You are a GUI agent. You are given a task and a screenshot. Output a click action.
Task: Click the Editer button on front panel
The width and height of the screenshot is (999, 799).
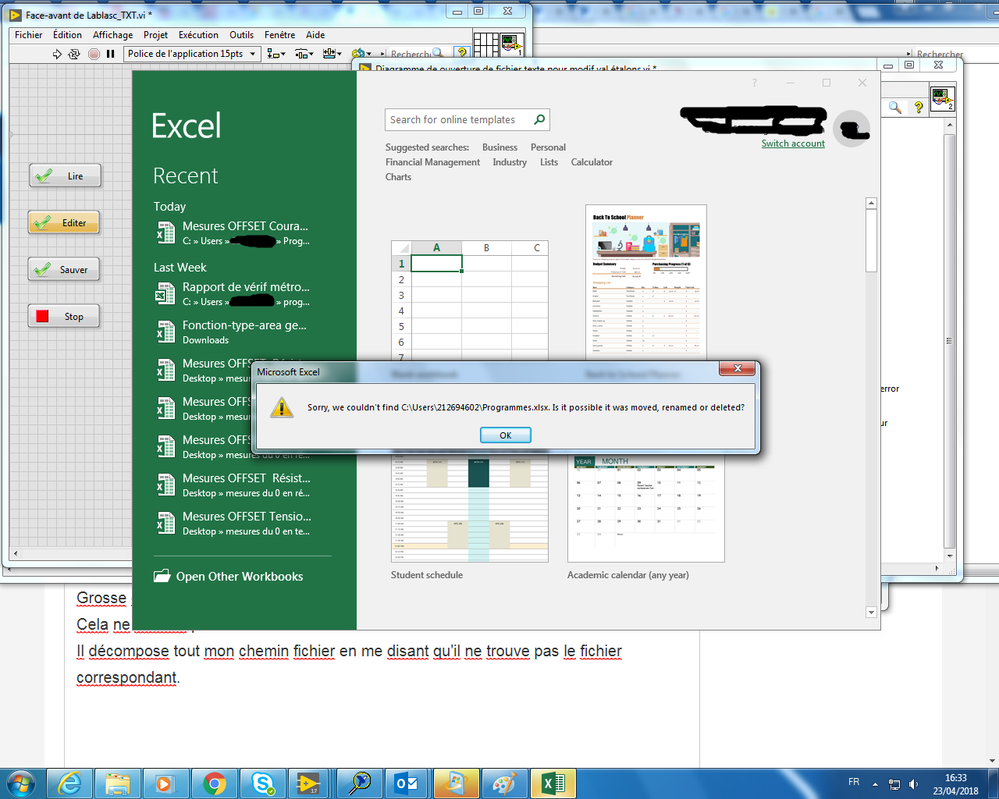coord(64,222)
